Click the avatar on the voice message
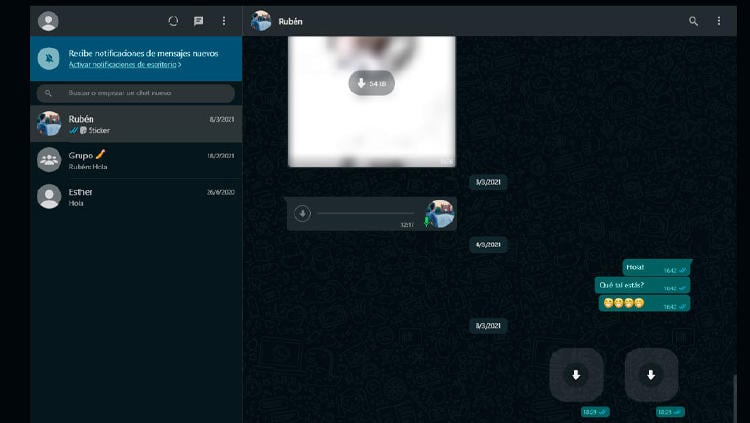This screenshot has height=423, width=750. [x=440, y=214]
